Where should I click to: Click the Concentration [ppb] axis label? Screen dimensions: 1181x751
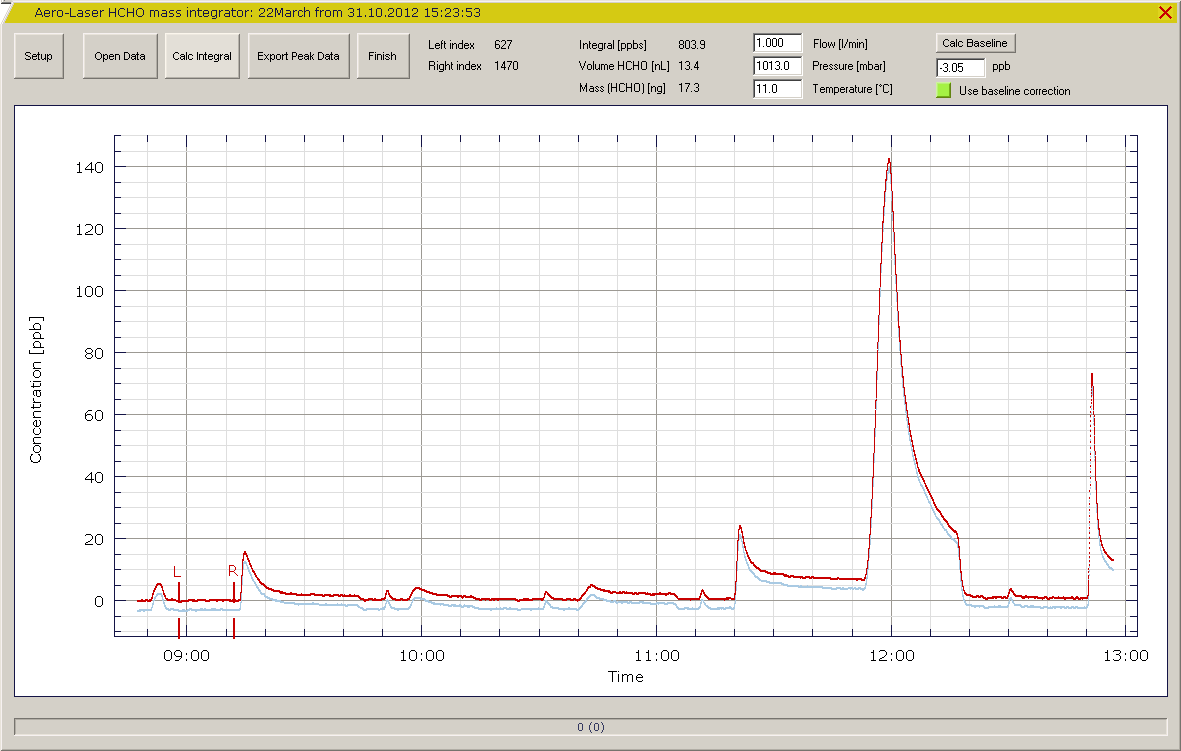37,390
